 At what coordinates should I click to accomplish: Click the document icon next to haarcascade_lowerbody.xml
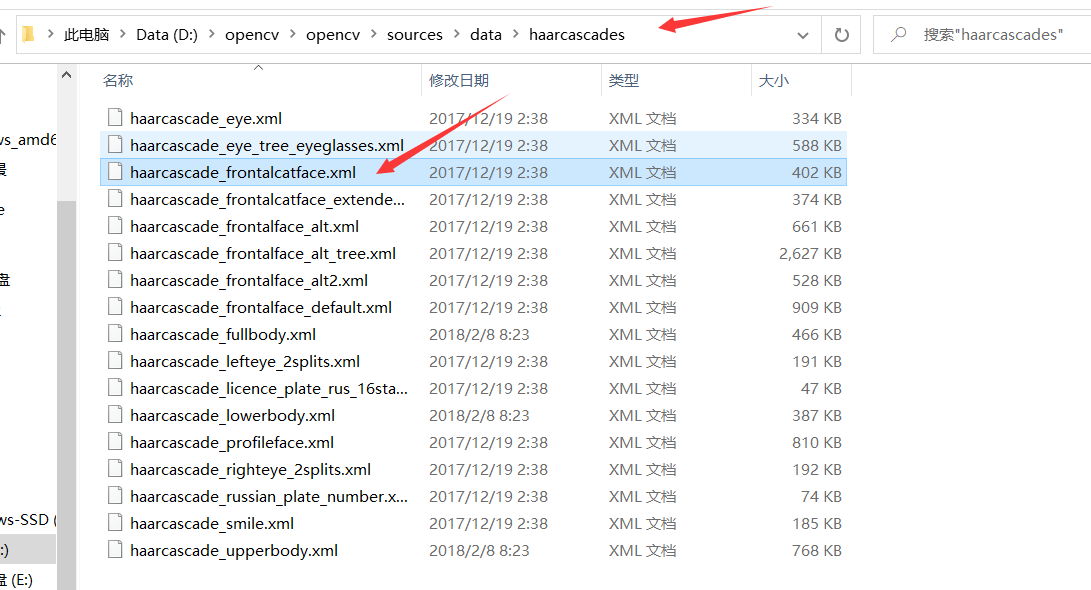point(113,415)
